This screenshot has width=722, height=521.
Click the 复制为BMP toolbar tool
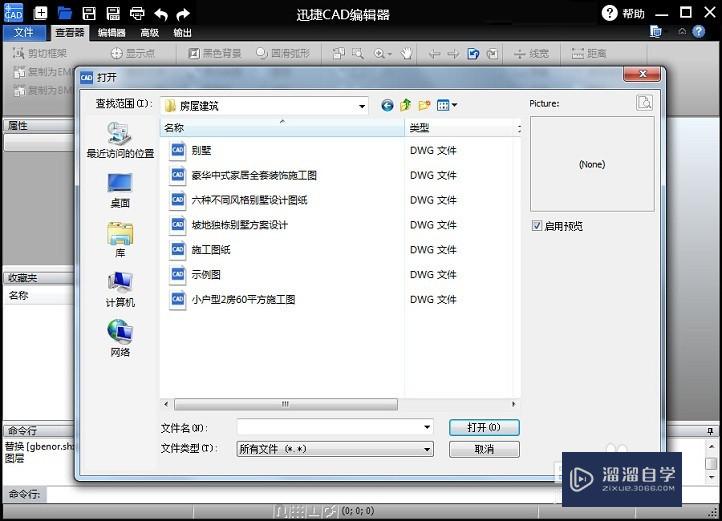point(42,90)
